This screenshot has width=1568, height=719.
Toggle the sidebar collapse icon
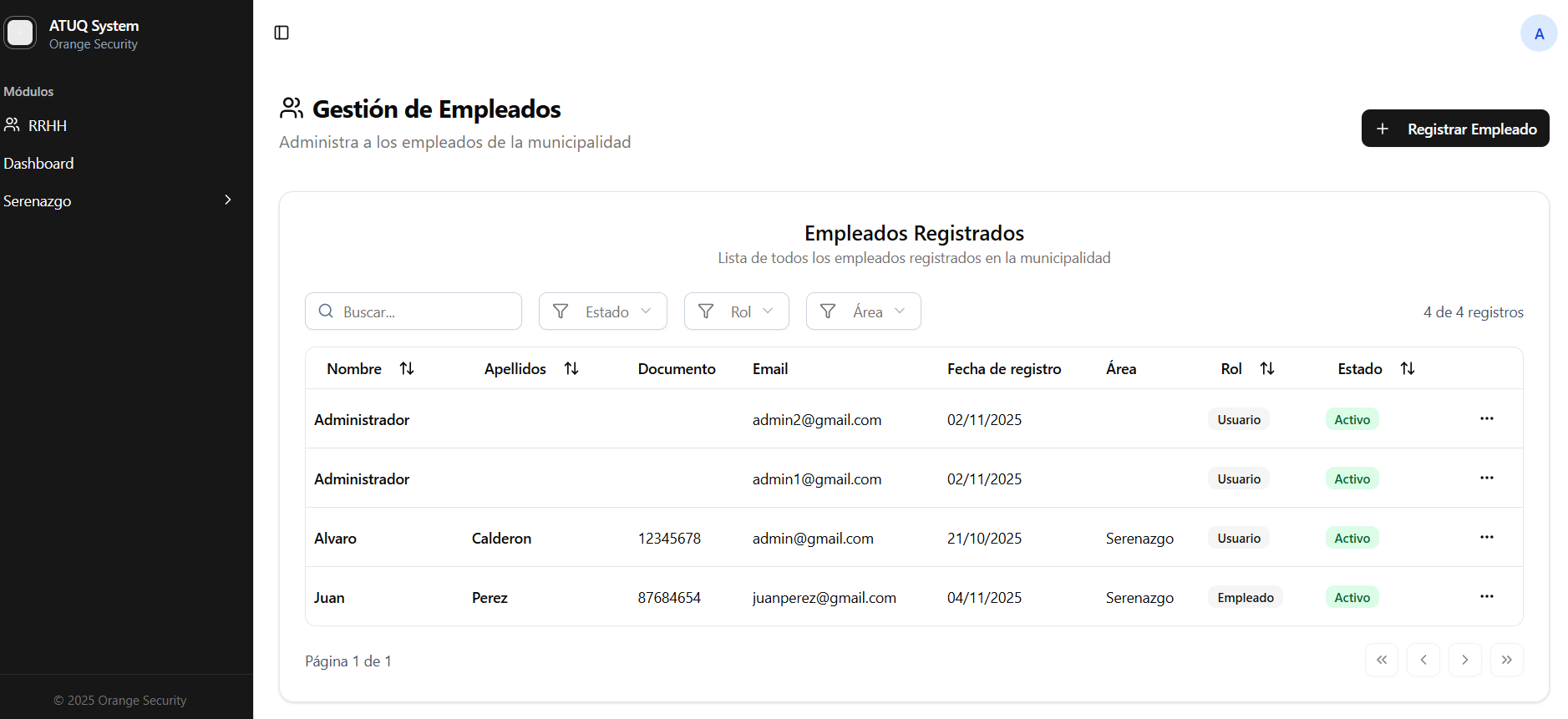point(282,33)
